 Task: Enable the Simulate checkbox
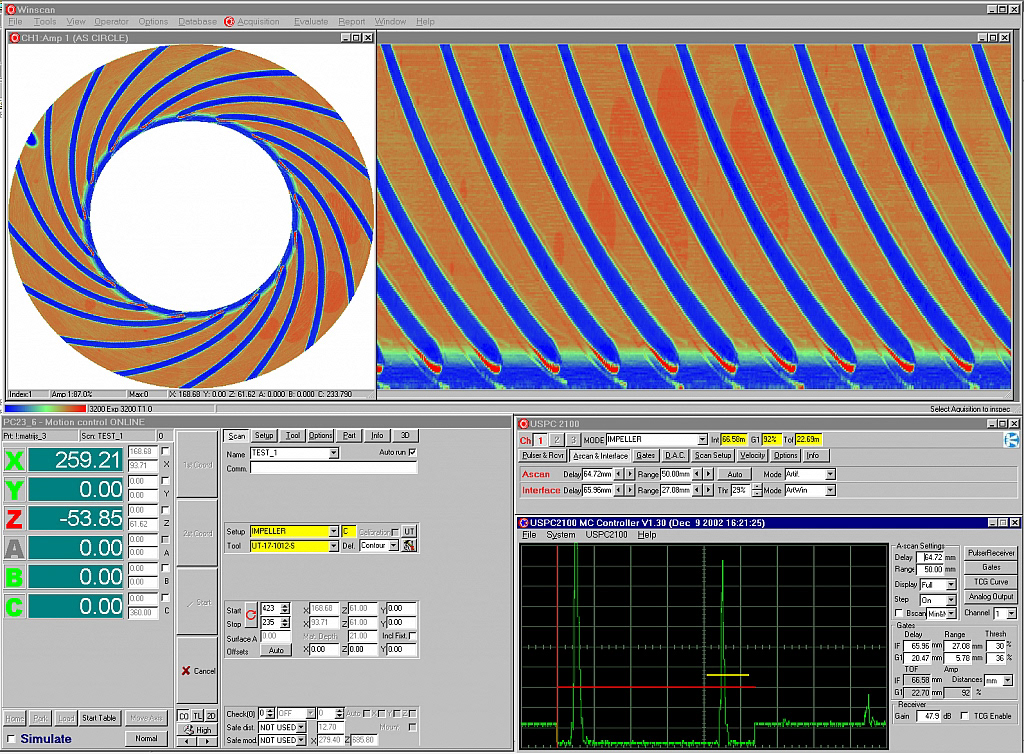pos(12,739)
